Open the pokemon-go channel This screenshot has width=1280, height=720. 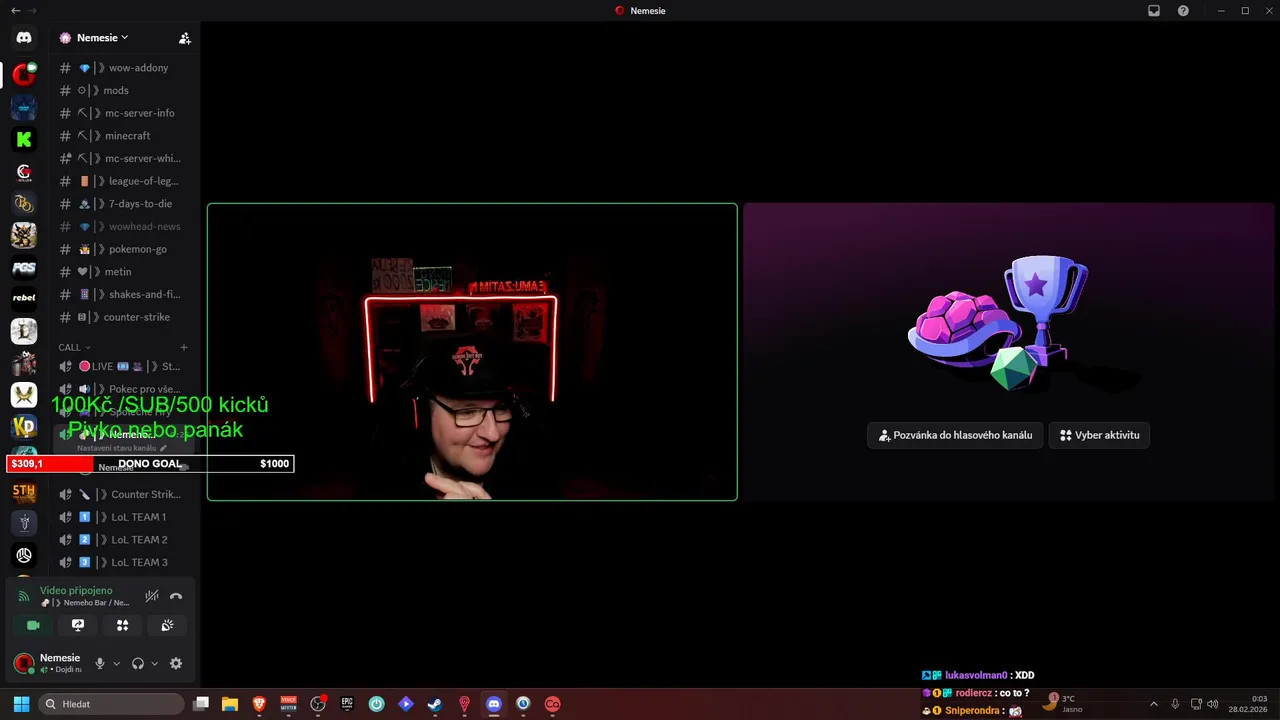124,249
